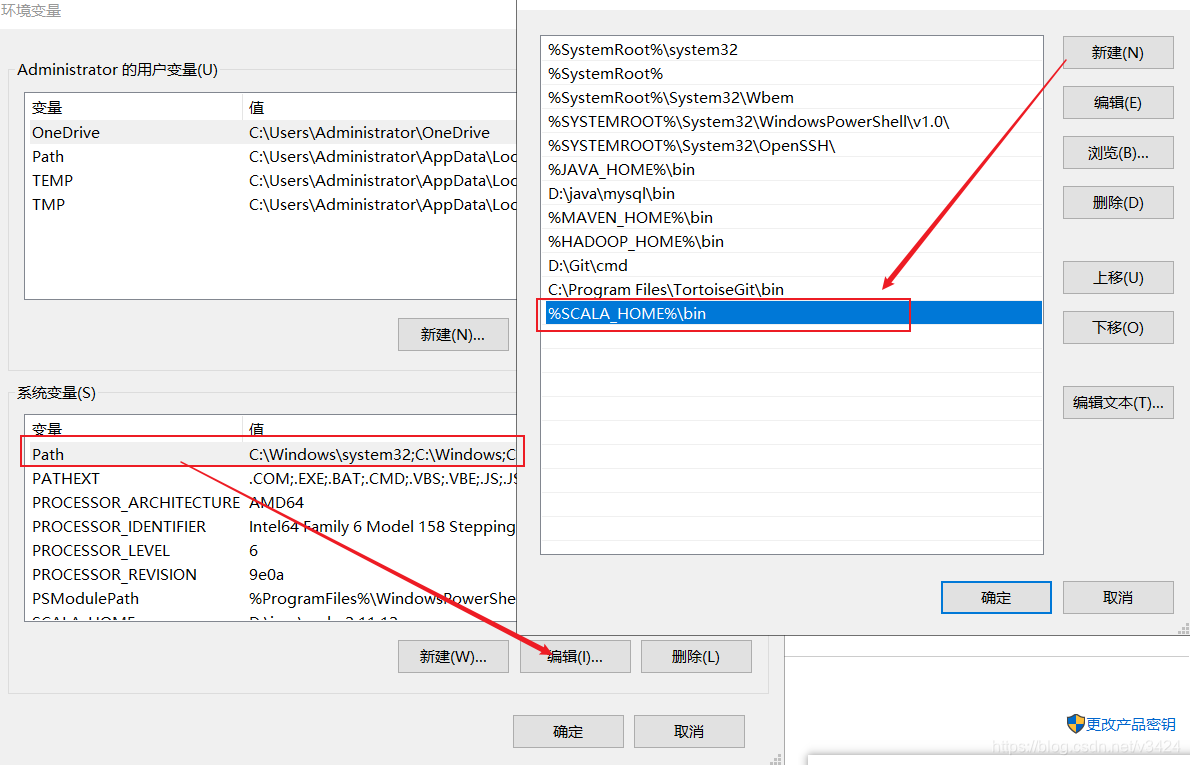
Task: Select Path row in system variables
Action: (x=272, y=455)
